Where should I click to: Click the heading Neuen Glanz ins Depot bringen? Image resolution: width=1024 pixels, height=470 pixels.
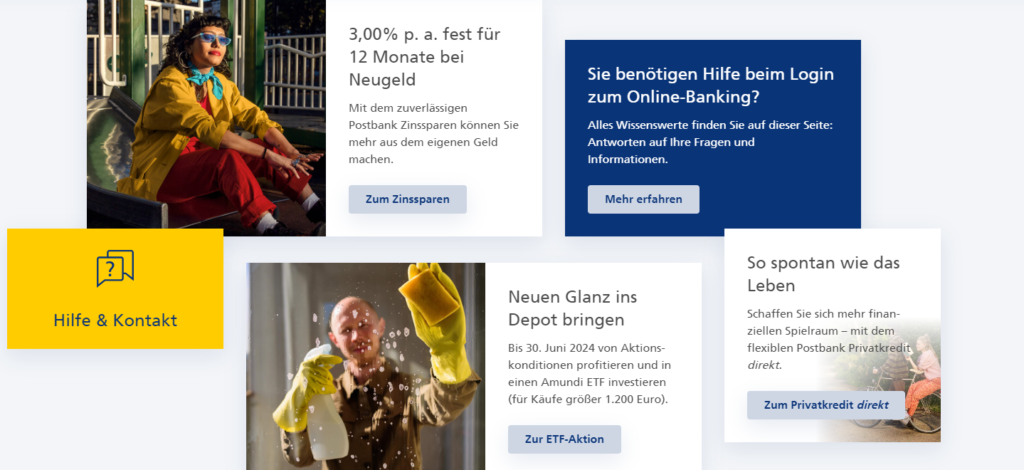coord(573,308)
